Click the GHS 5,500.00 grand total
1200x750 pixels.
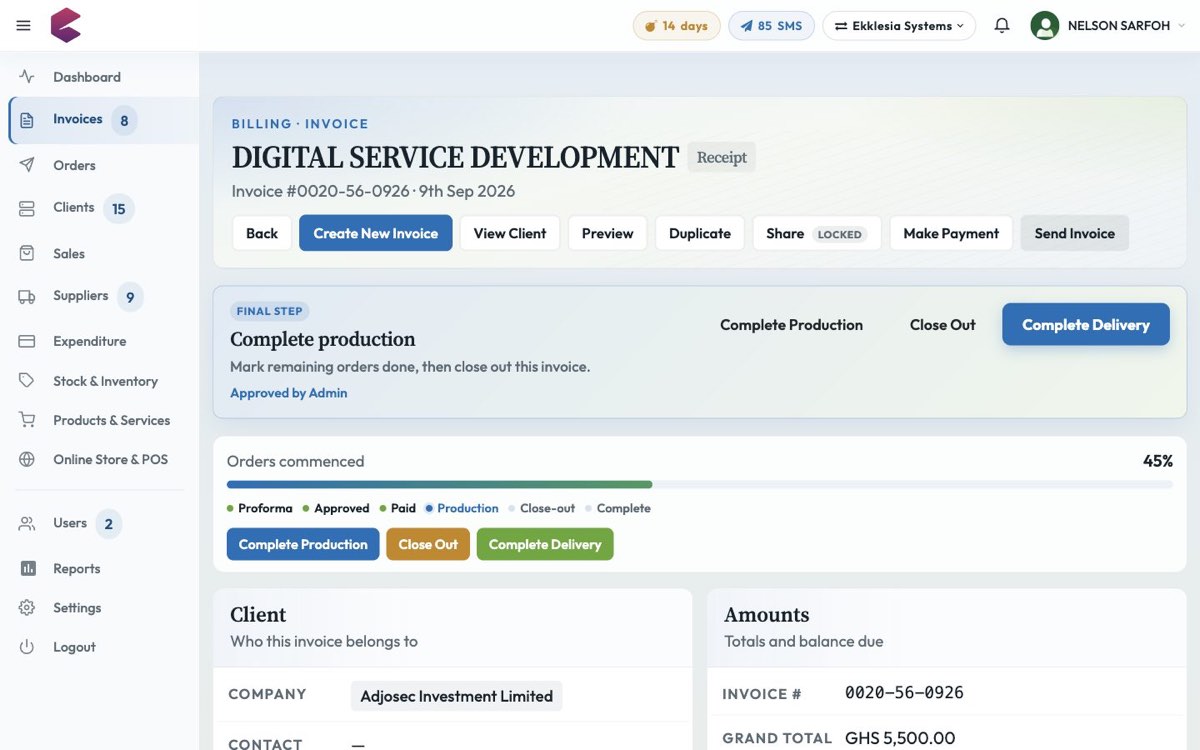pyautogui.click(x=900, y=738)
